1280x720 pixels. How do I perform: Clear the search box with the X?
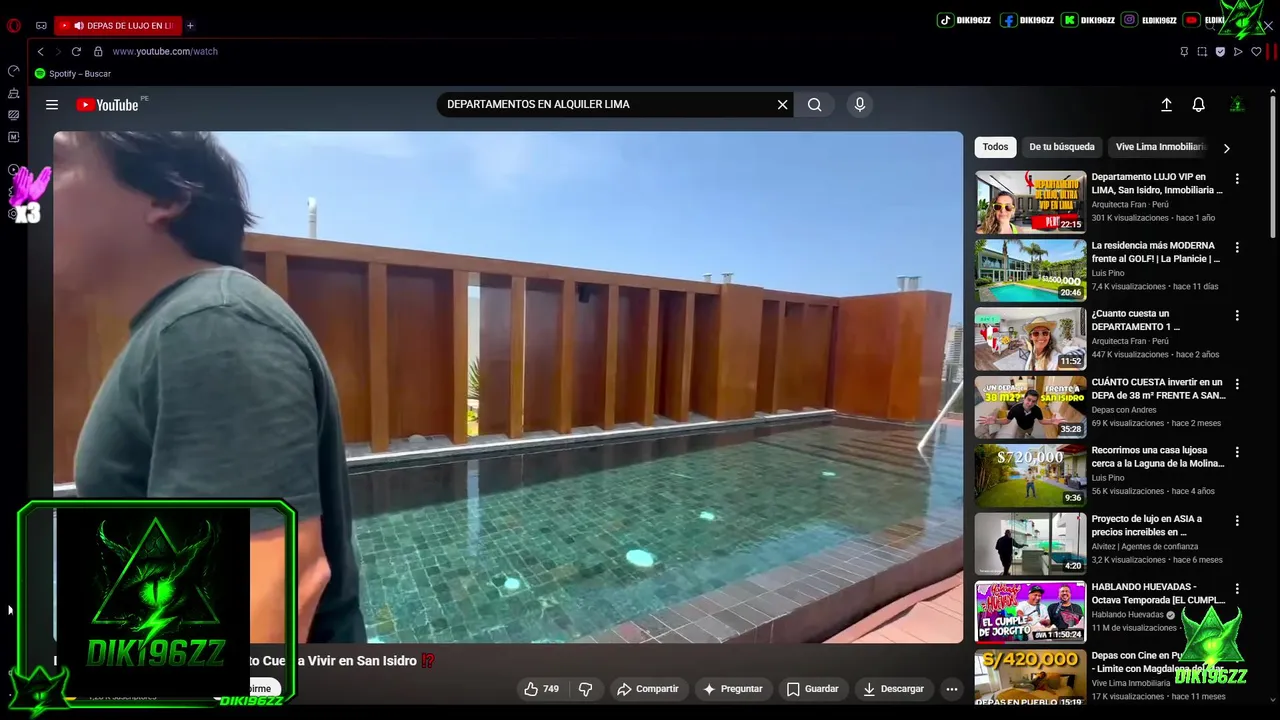click(x=782, y=104)
